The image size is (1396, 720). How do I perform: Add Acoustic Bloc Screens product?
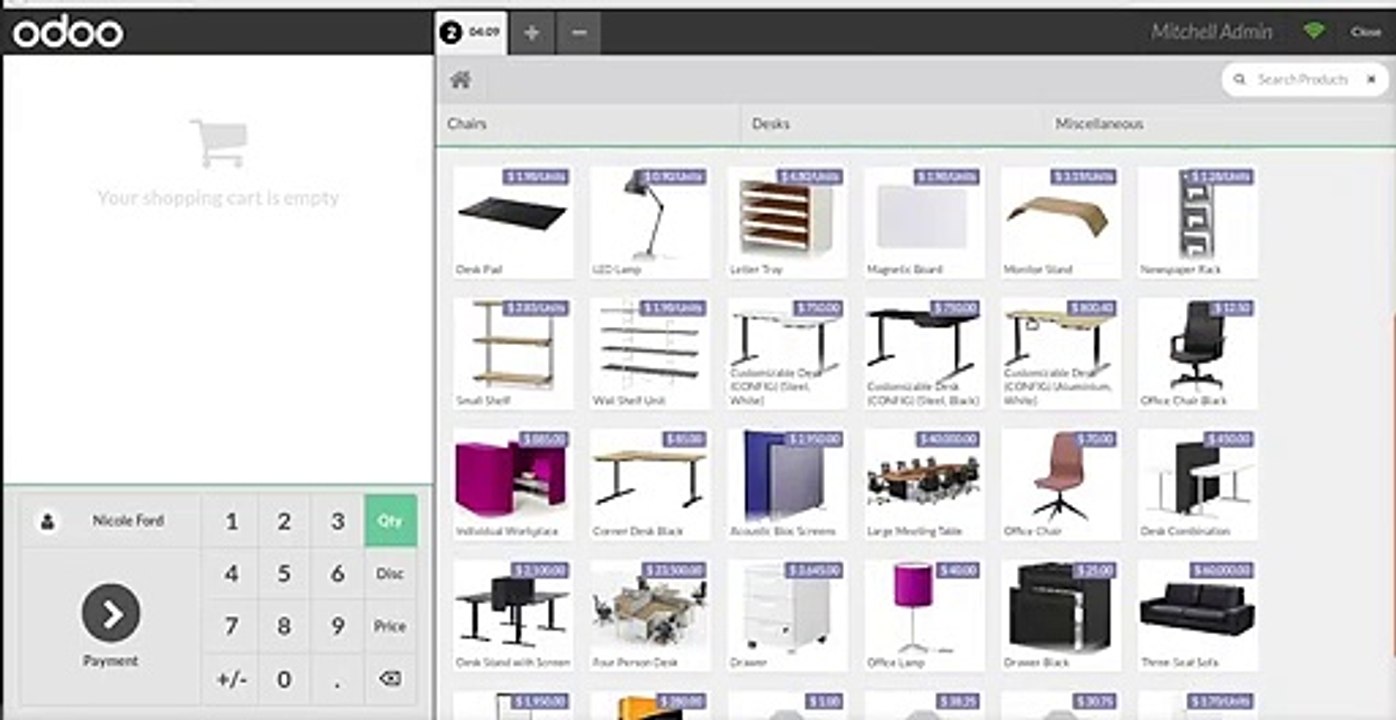(787, 484)
